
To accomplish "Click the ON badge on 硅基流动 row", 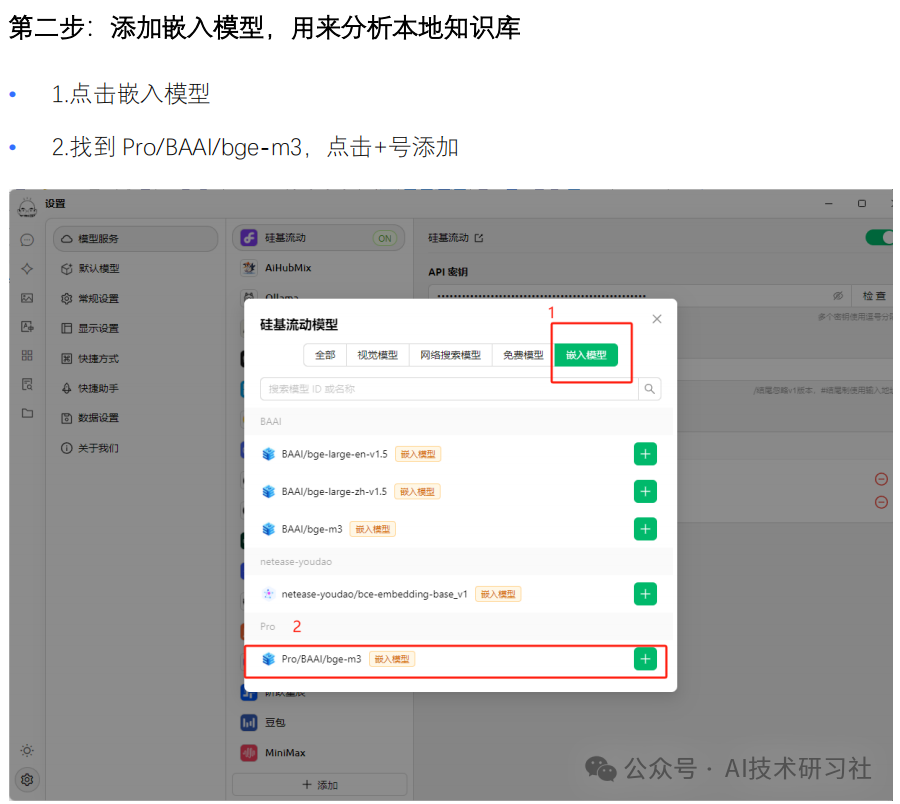I will (x=385, y=238).
